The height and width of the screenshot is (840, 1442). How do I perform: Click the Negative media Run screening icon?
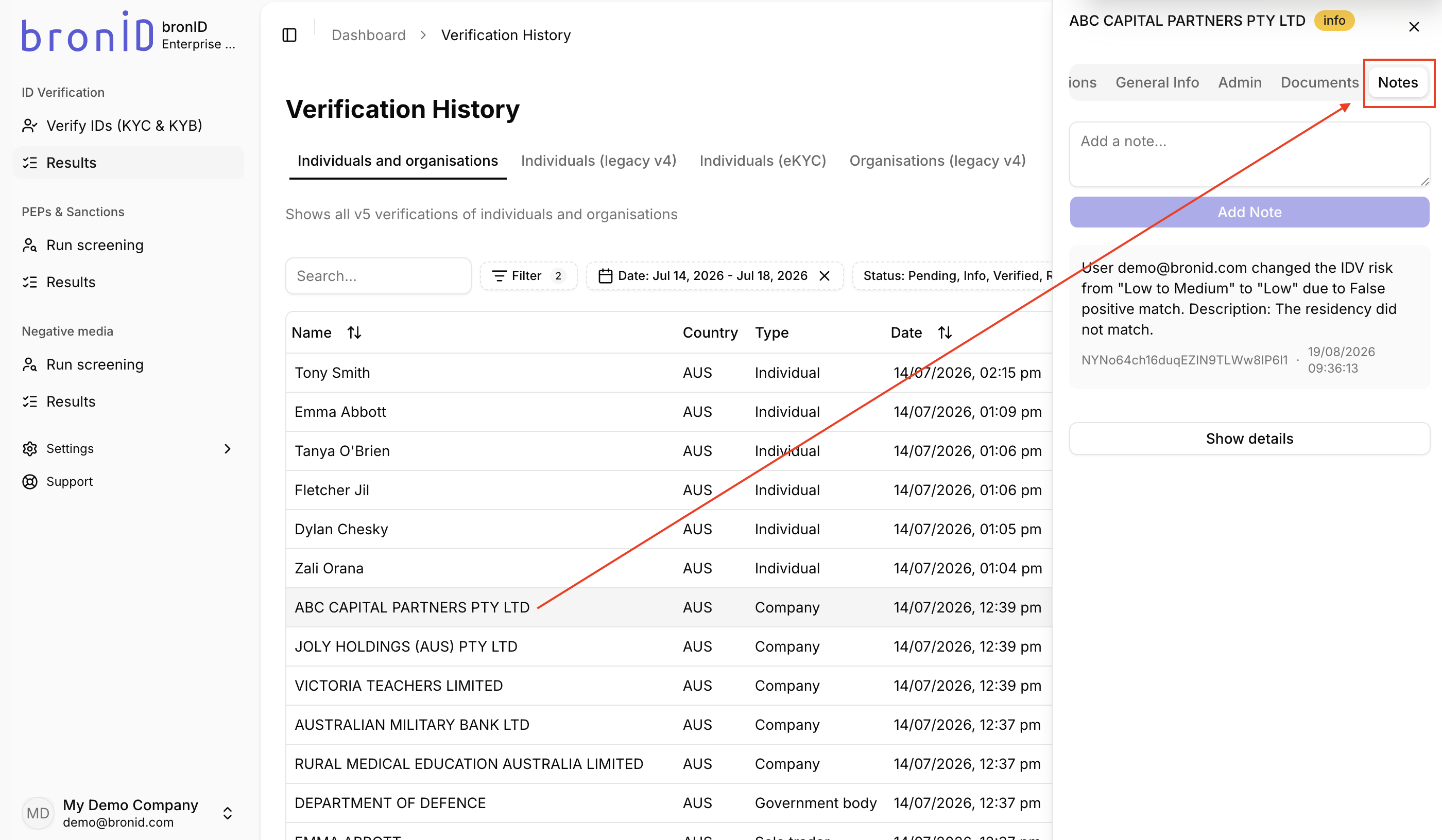click(x=30, y=365)
